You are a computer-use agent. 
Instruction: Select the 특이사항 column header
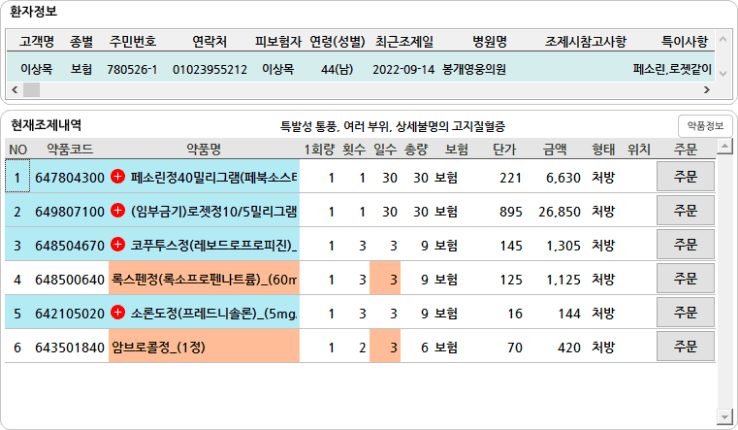(x=684, y=41)
